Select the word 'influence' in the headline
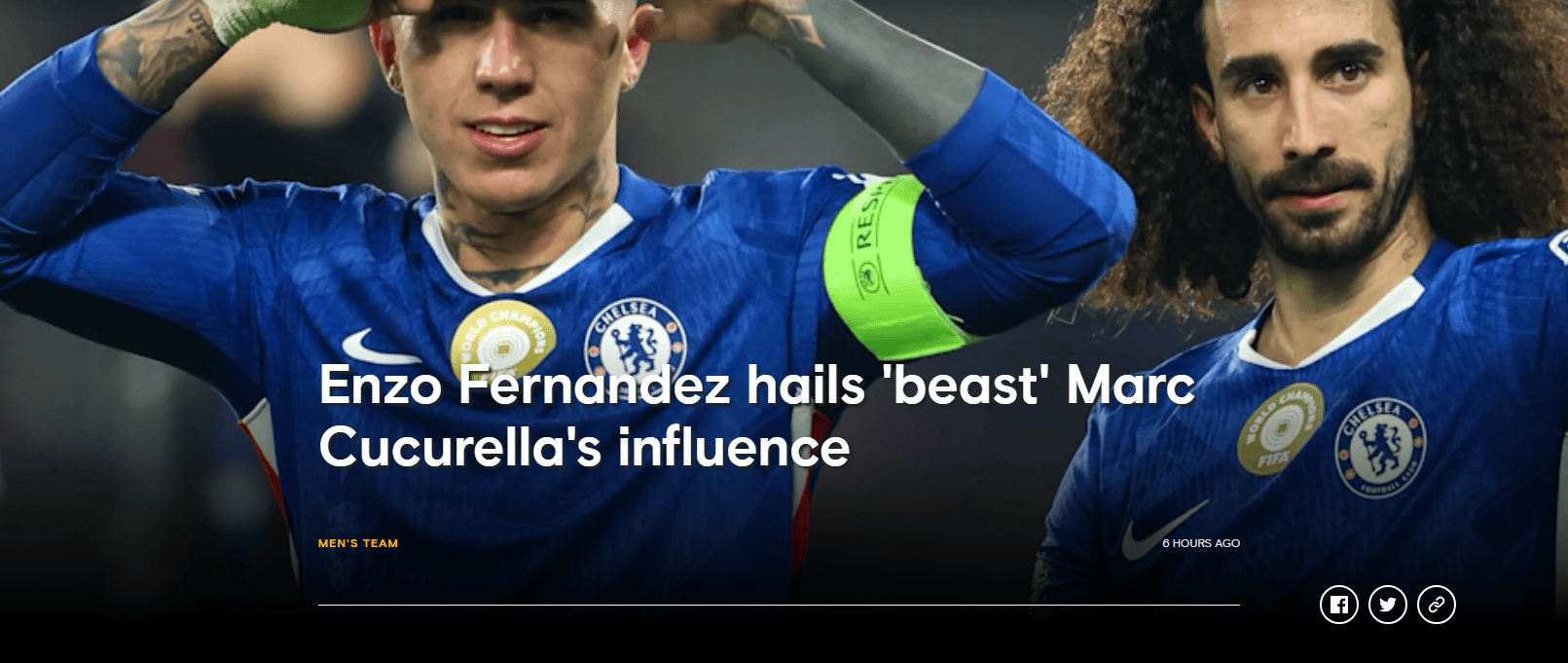The width and height of the screenshot is (1568, 663). click(x=734, y=447)
